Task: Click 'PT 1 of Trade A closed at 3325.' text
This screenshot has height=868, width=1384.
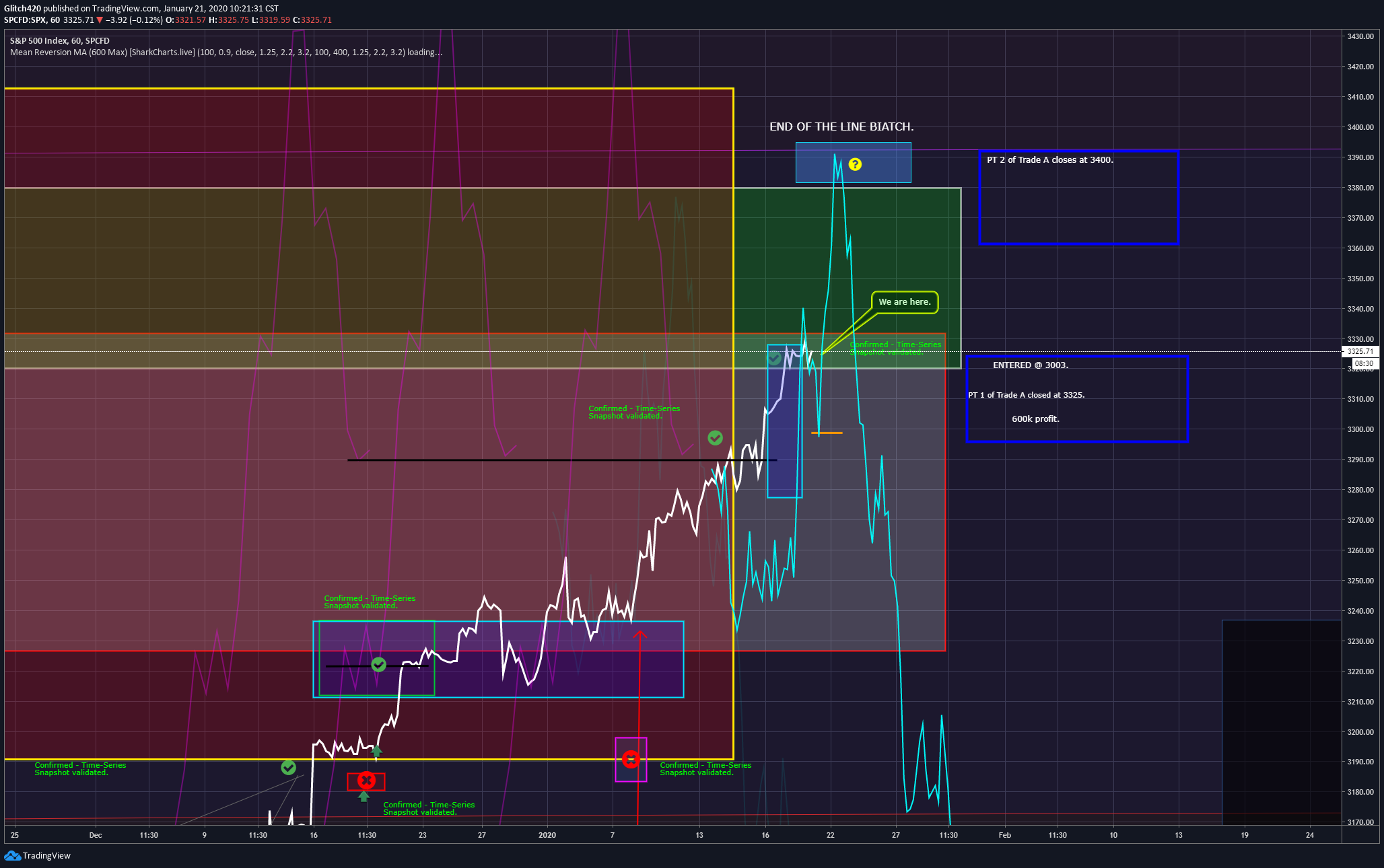Action: pyautogui.click(x=1027, y=395)
